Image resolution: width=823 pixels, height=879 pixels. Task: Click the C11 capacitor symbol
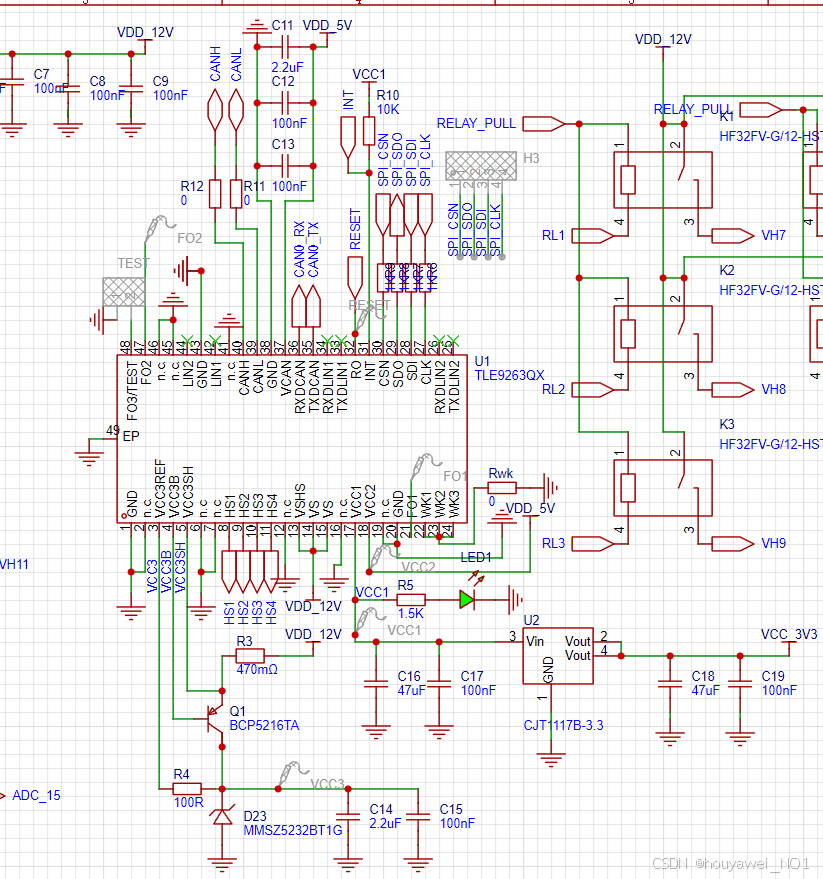pyautogui.click(x=285, y=47)
